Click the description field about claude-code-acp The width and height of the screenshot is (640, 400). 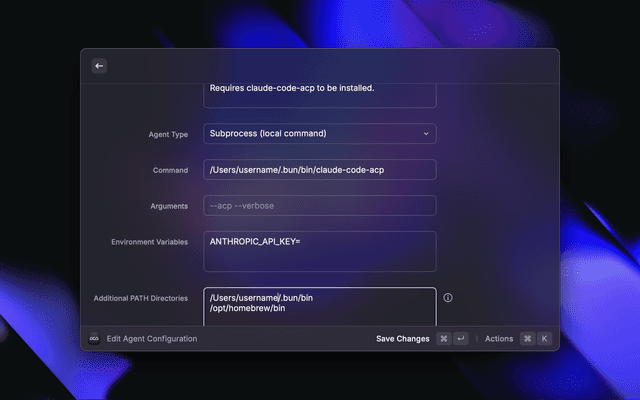point(319,93)
